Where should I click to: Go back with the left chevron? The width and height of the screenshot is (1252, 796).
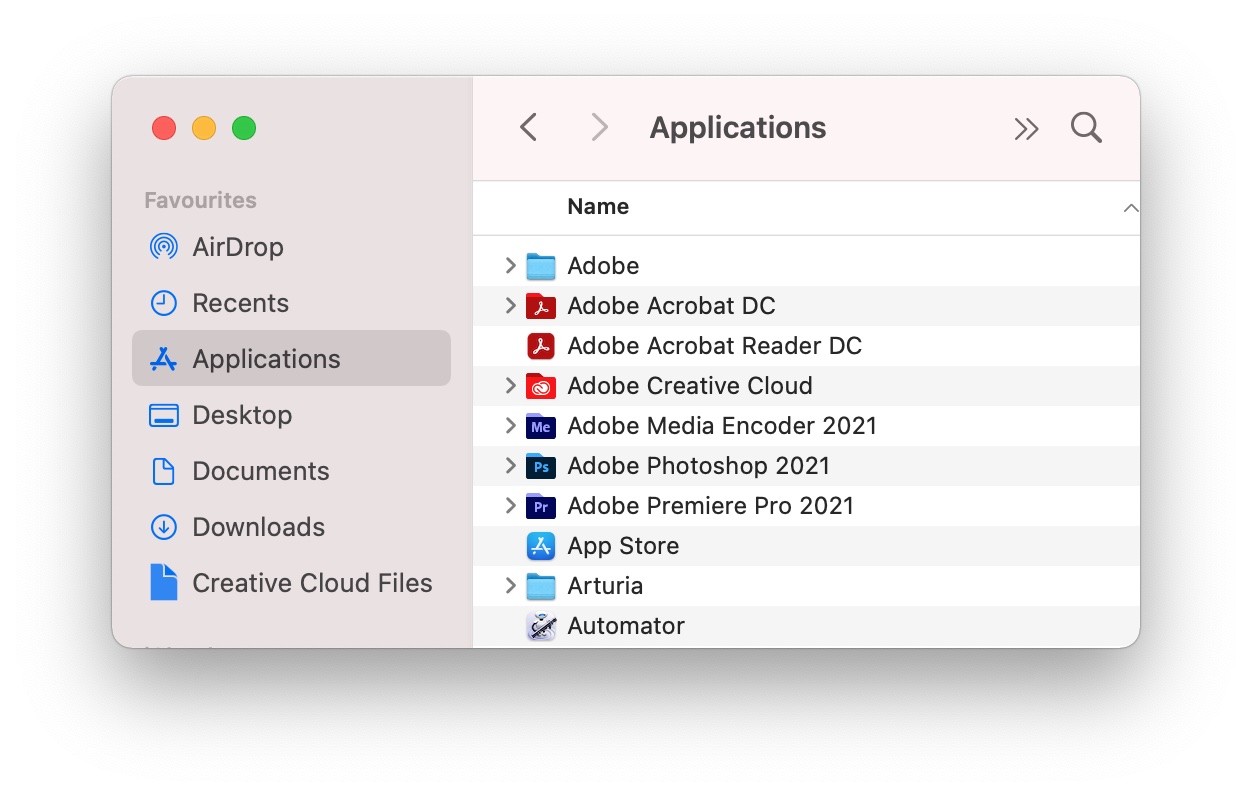tap(529, 128)
